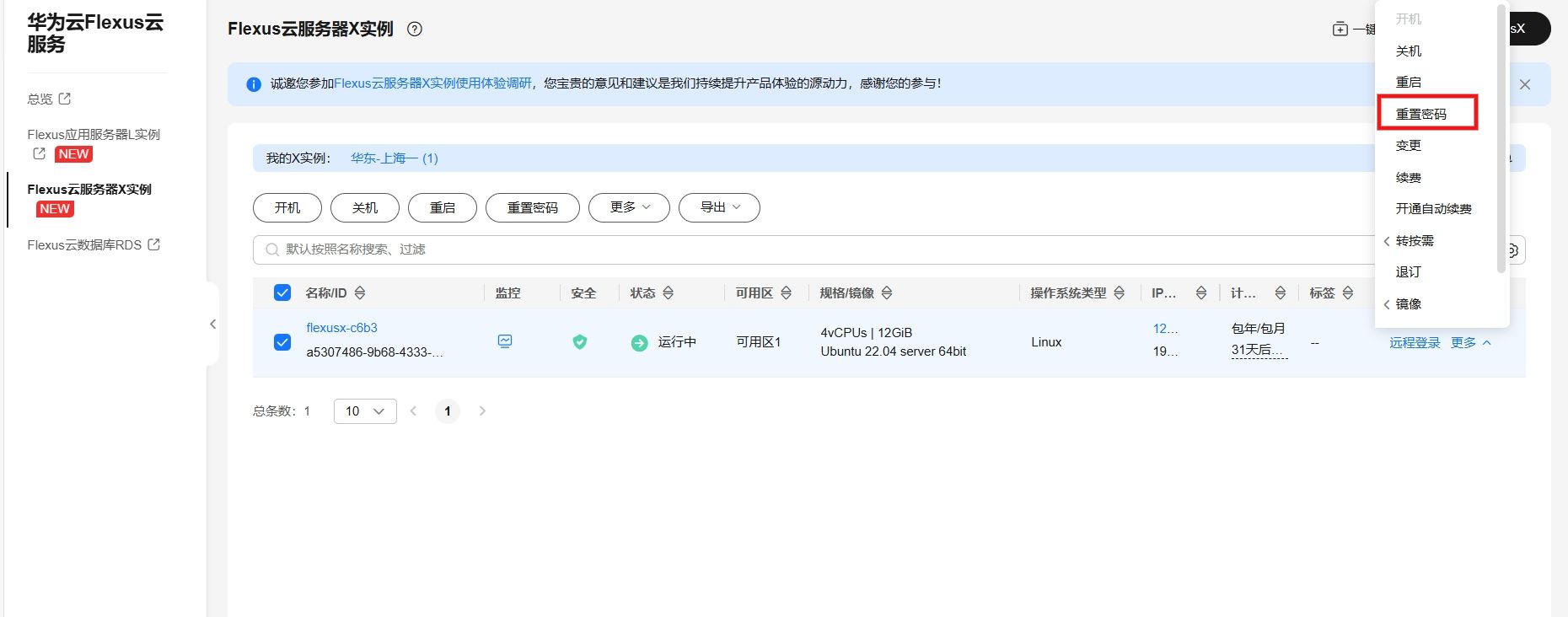Choose 续费 in the dropdown menu
The width and height of the screenshot is (1568, 617).
[x=1409, y=178]
